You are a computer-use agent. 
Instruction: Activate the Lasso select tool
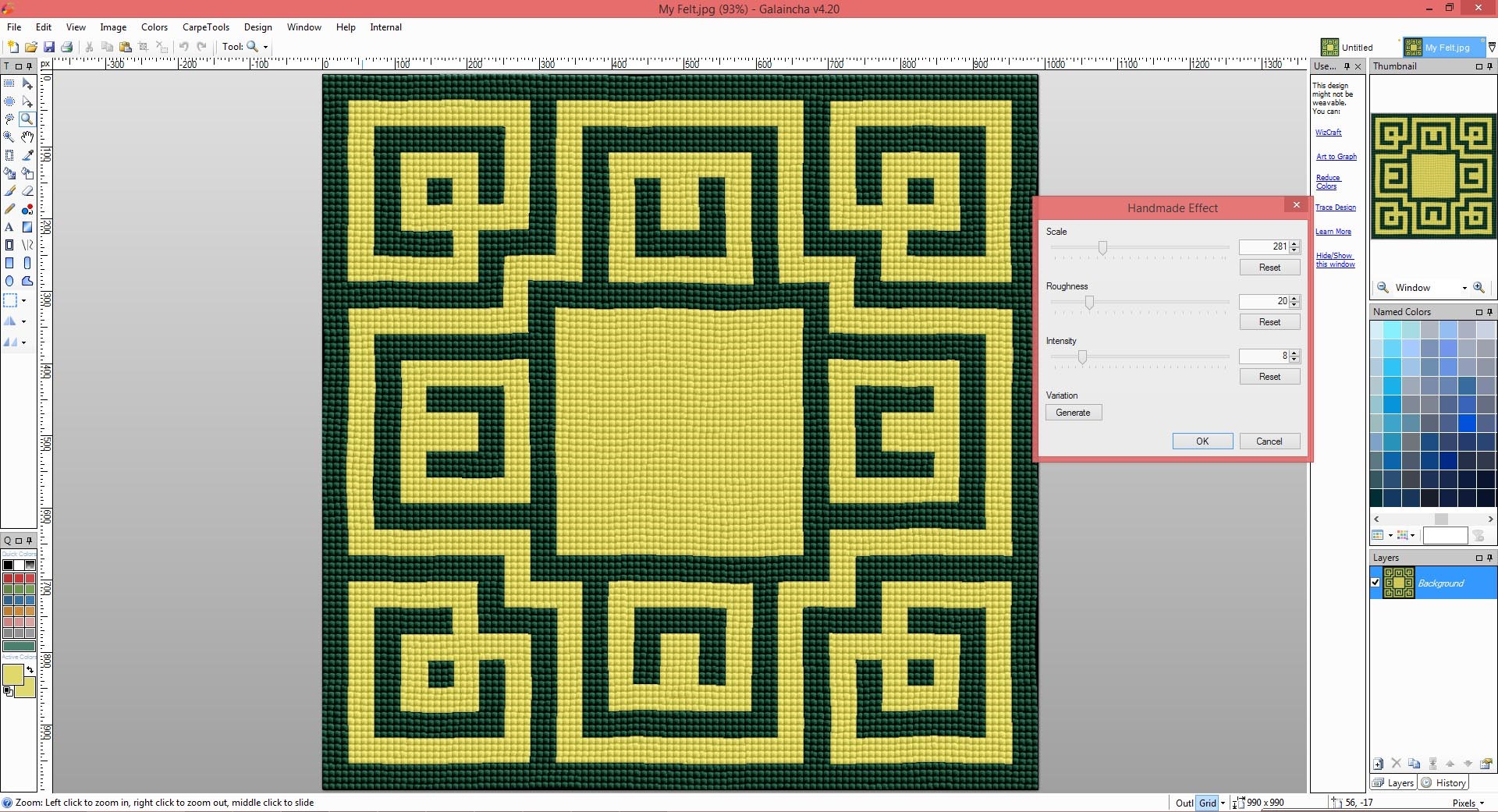click(x=9, y=119)
